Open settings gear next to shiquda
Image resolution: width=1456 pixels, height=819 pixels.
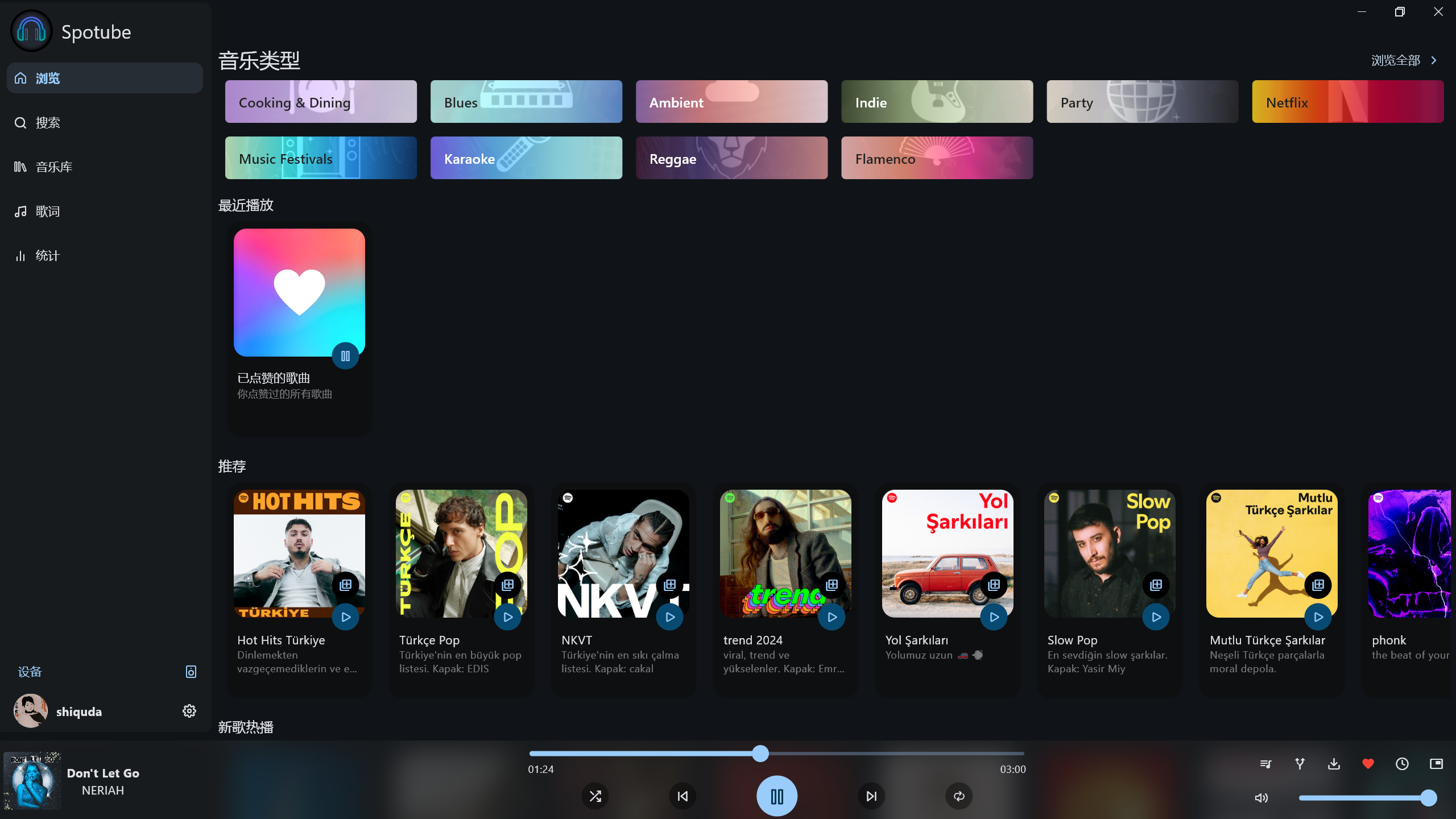click(189, 711)
